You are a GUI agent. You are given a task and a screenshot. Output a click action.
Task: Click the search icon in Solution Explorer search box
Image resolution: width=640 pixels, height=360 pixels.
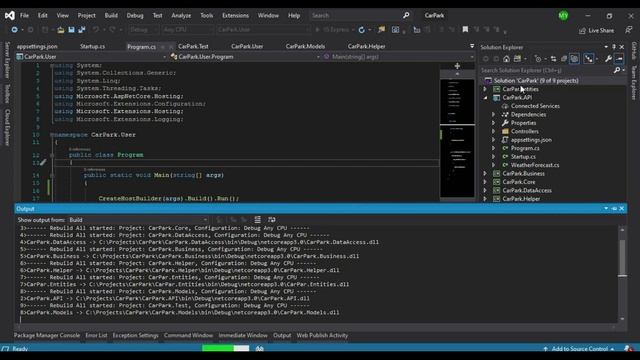pyautogui.click(x=617, y=70)
